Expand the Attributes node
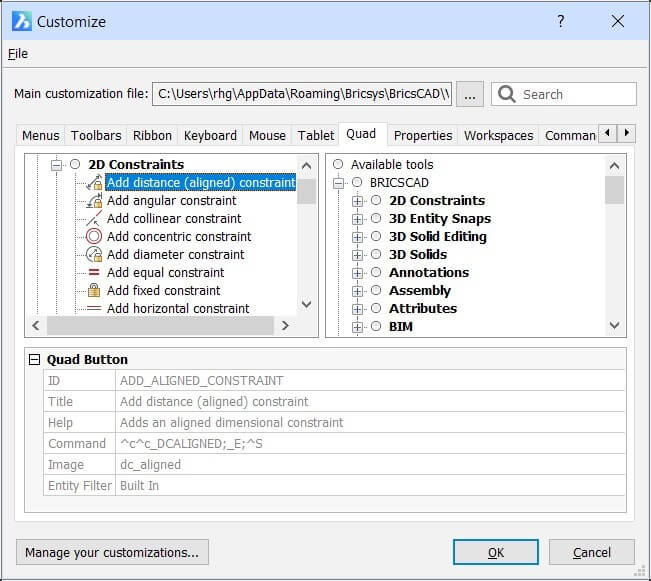 [357, 309]
